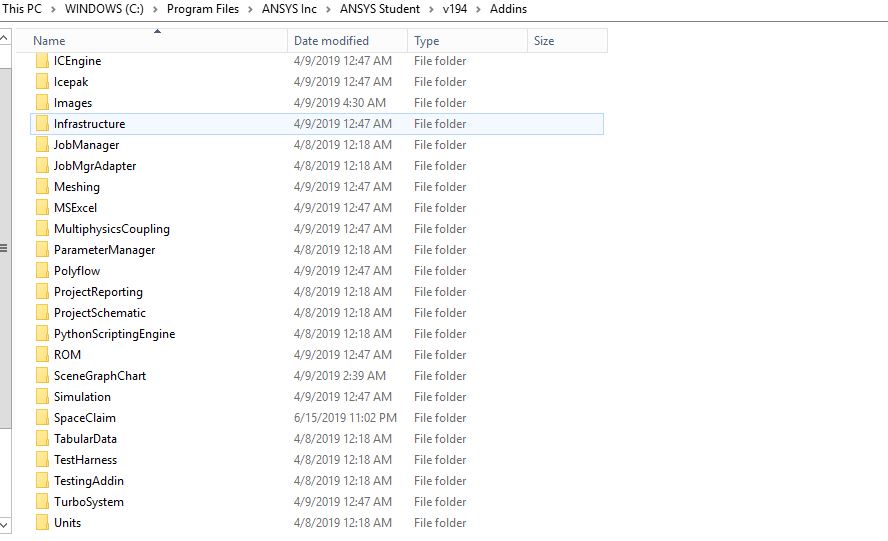Screen dimensions: 888x541
Task: Navigate to ANSYS Student in the breadcrumb
Action: [x=380, y=9]
